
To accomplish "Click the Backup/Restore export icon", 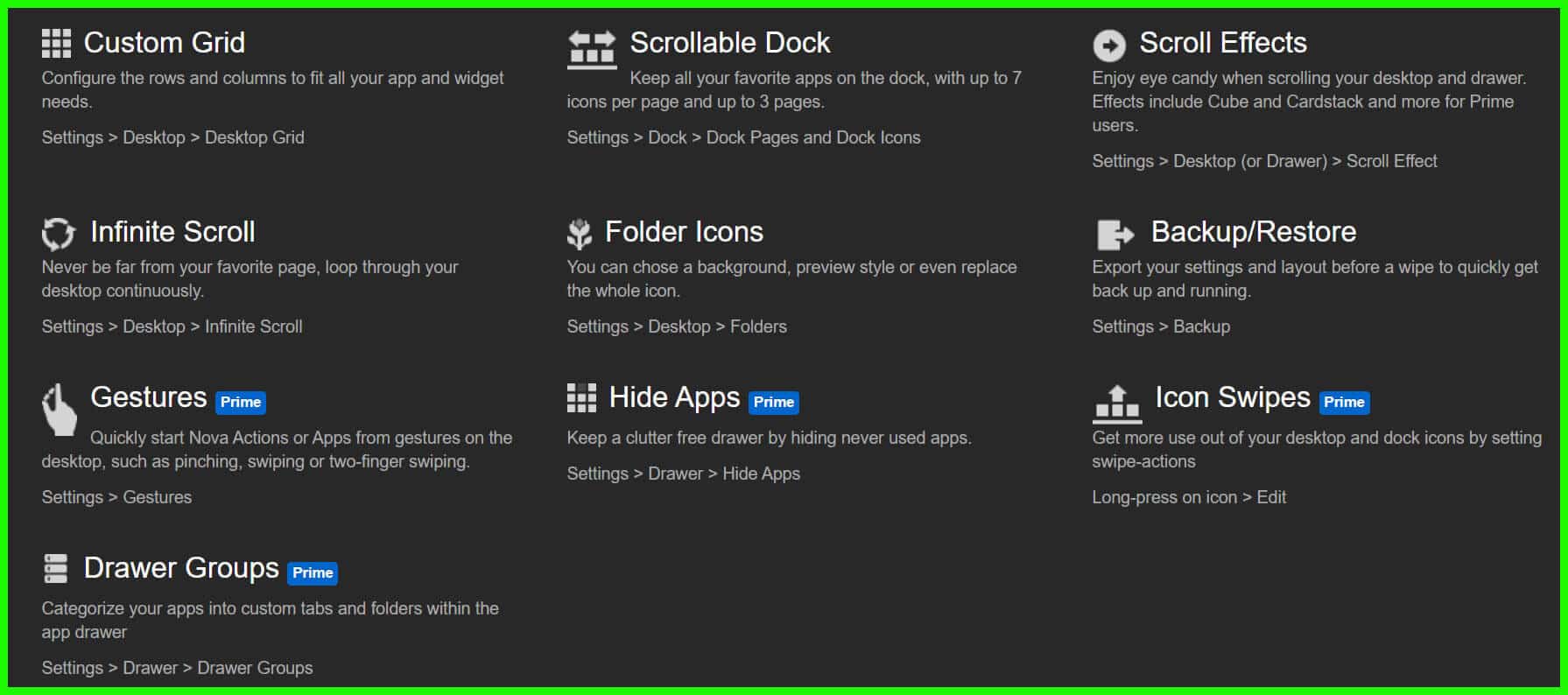I will [x=1115, y=235].
